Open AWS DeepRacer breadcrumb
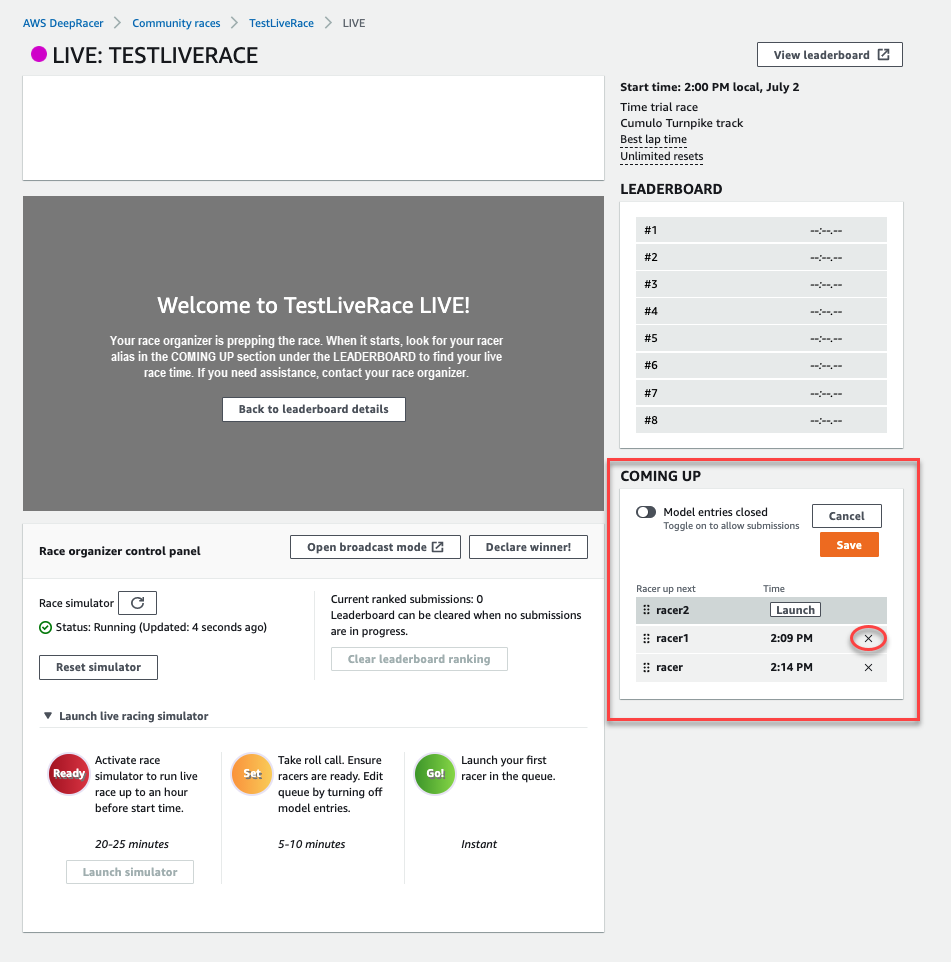 click(63, 22)
